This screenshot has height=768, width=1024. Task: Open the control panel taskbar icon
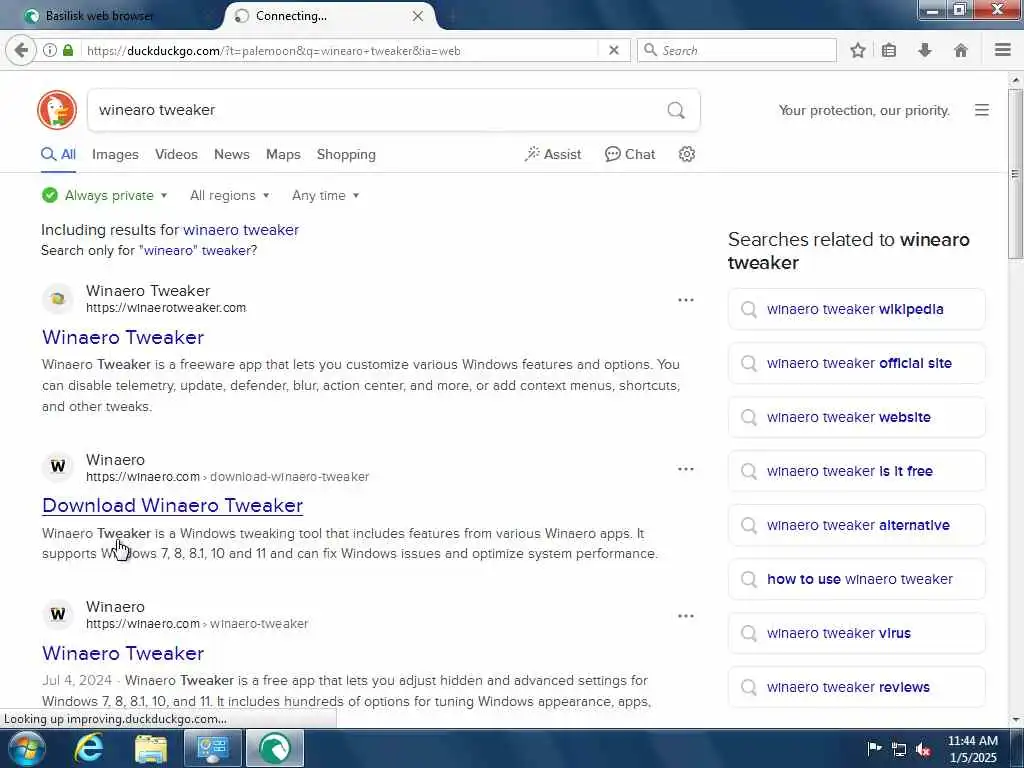click(212, 748)
